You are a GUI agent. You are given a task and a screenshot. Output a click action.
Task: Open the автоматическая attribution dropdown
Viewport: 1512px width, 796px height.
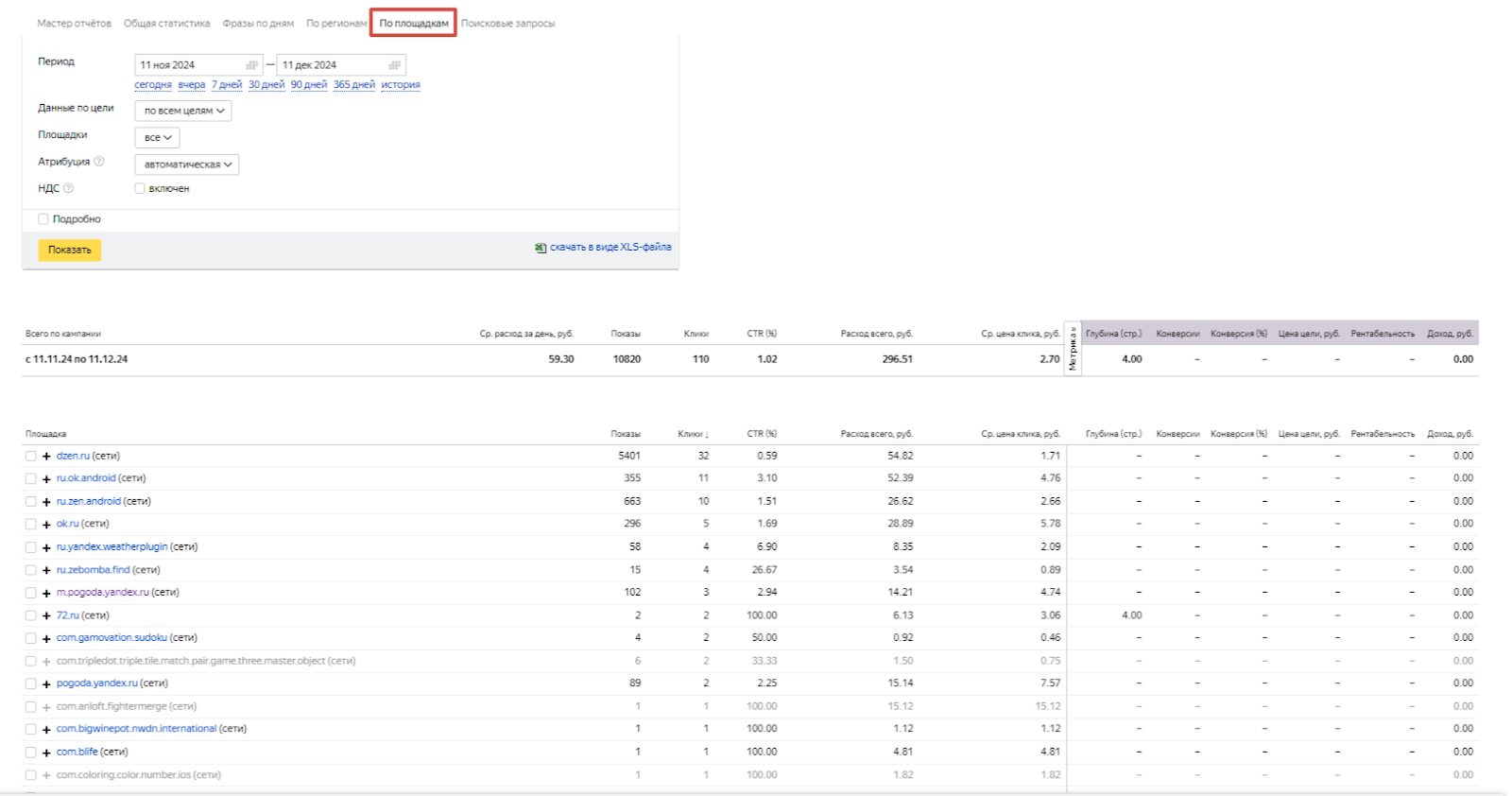tap(187, 164)
